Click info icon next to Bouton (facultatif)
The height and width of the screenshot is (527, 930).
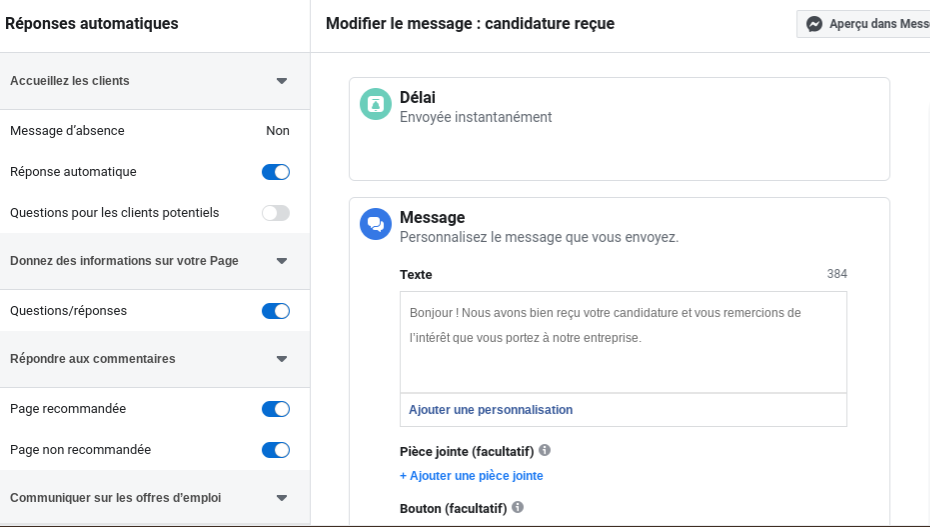tap(517, 507)
